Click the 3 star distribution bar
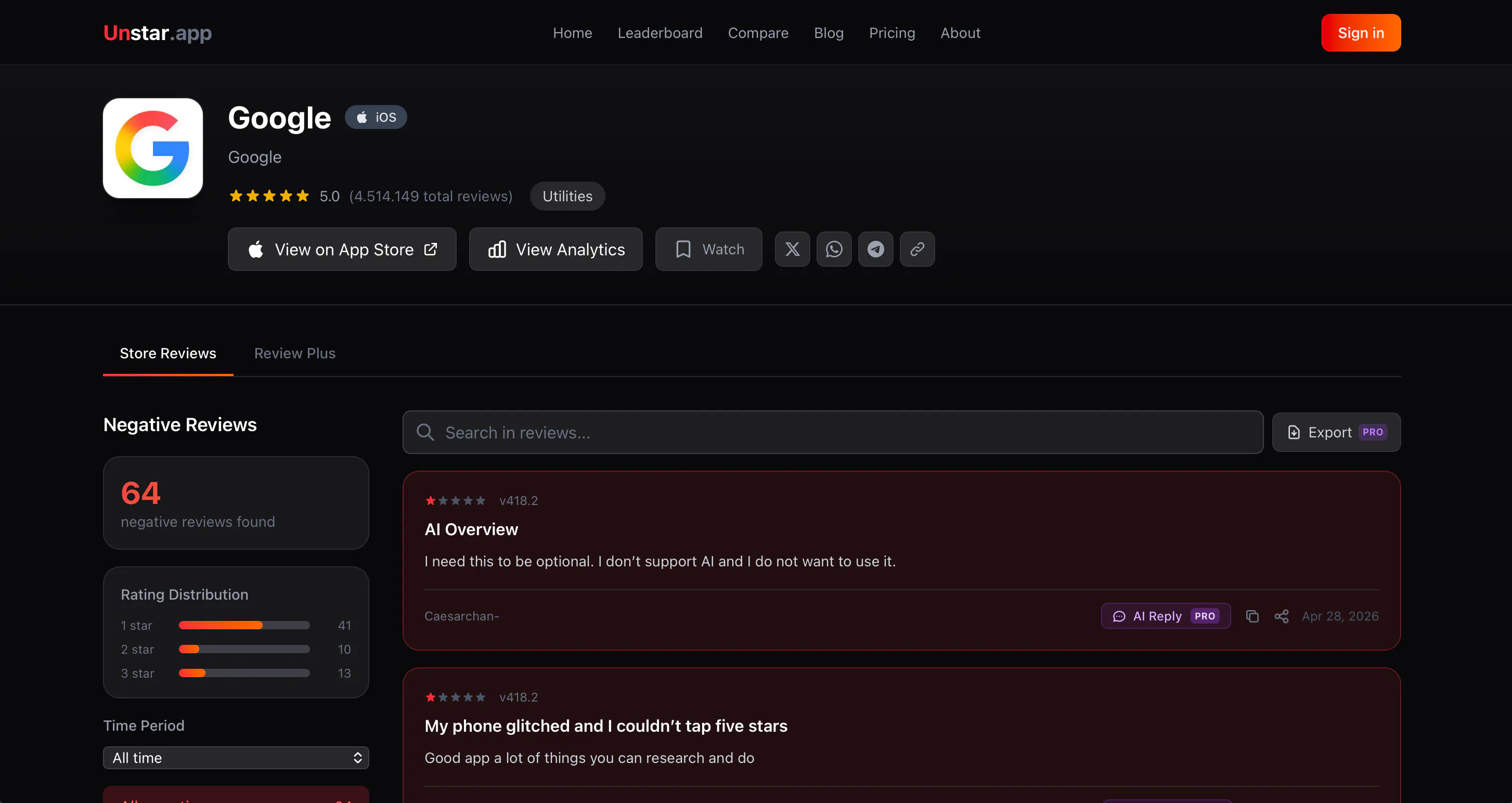This screenshot has height=803, width=1512. click(x=244, y=674)
